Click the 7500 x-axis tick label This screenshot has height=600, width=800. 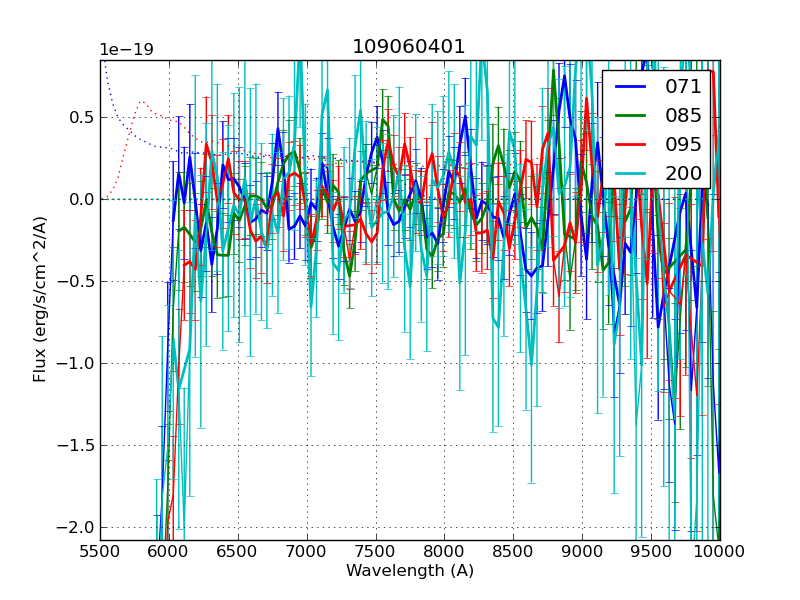376,551
